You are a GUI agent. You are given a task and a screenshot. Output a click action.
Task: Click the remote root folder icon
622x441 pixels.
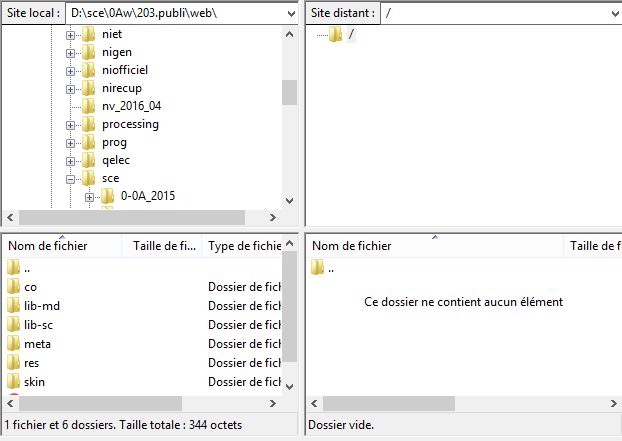(x=335, y=35)
